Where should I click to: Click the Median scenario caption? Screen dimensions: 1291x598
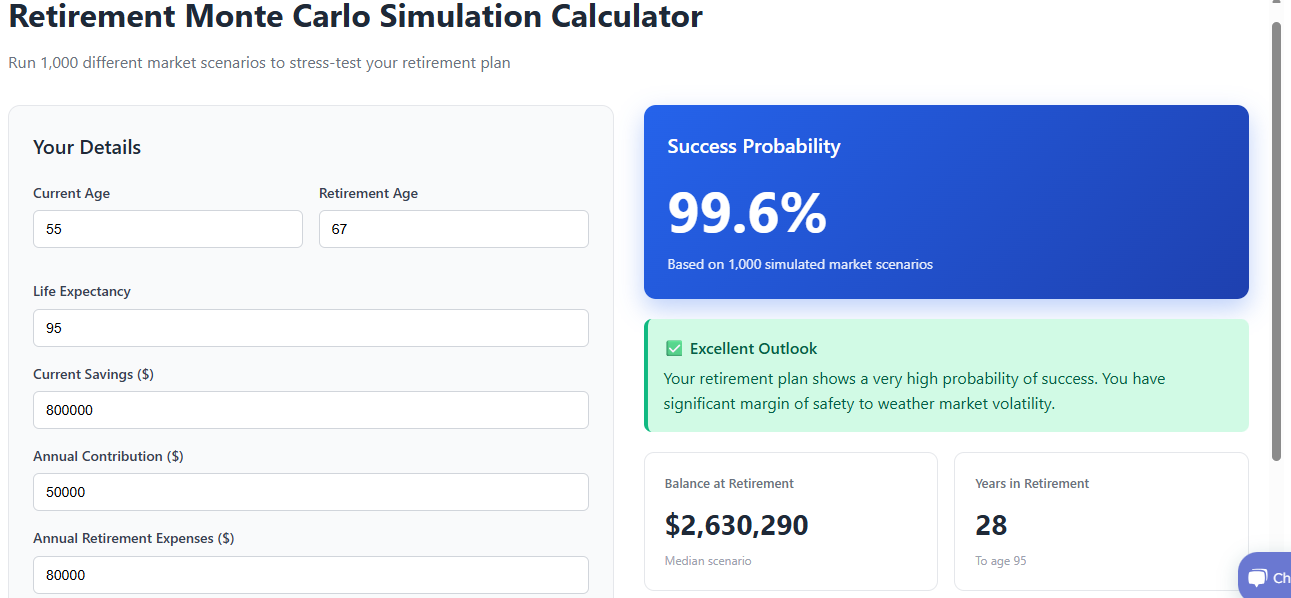708,561
